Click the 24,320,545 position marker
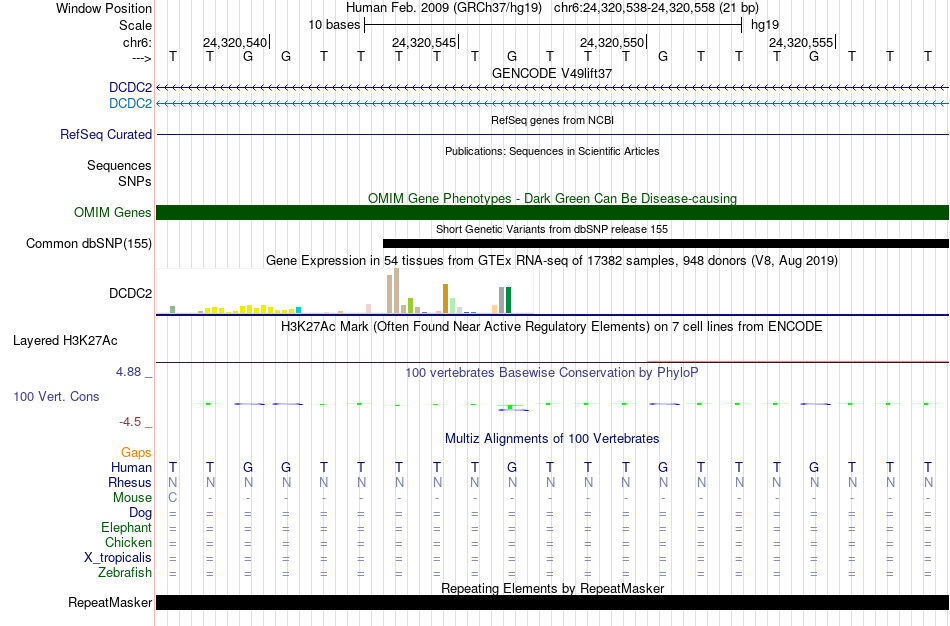 pos(424,42)
